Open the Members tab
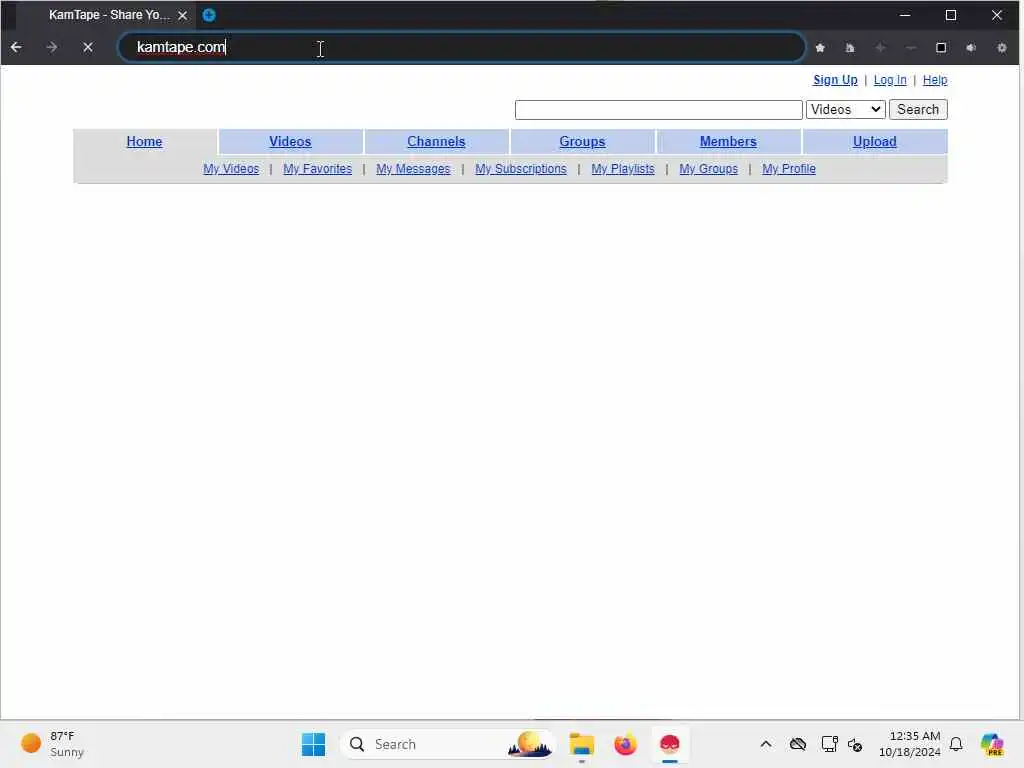This screenshot has height=768, width=1024. click(728, 142)
